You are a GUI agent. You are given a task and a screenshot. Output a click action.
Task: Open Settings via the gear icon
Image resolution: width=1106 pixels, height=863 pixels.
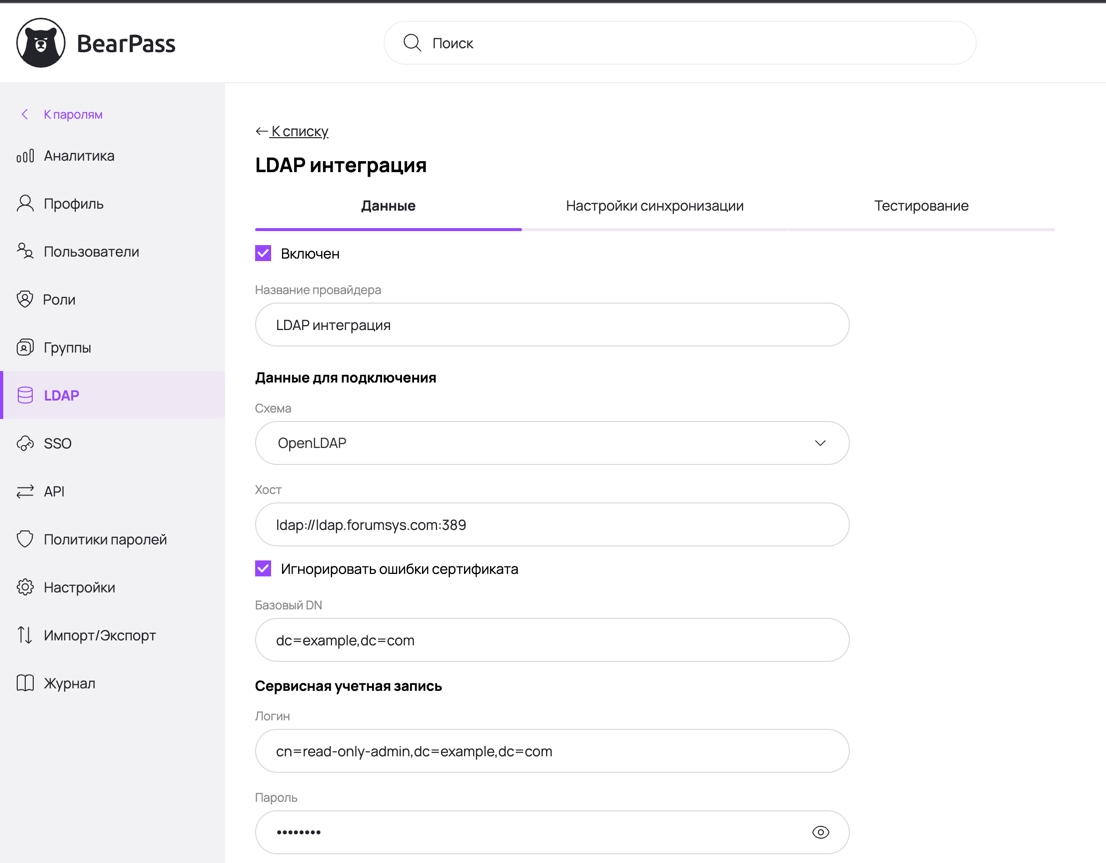tap(25, 587)
